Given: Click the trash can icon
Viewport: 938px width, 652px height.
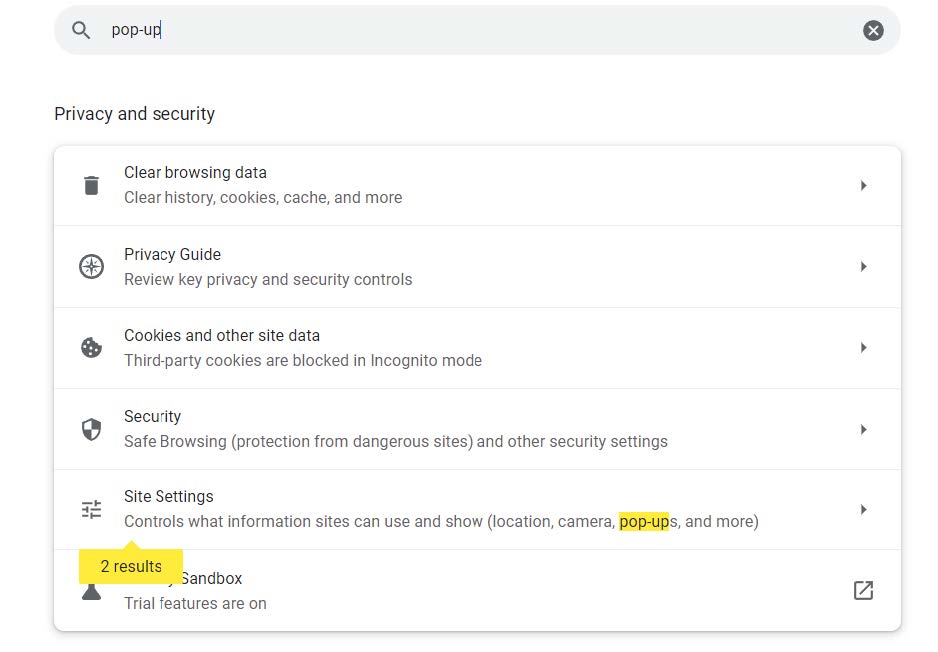Looking at the screenshot, I should [92, 185].
